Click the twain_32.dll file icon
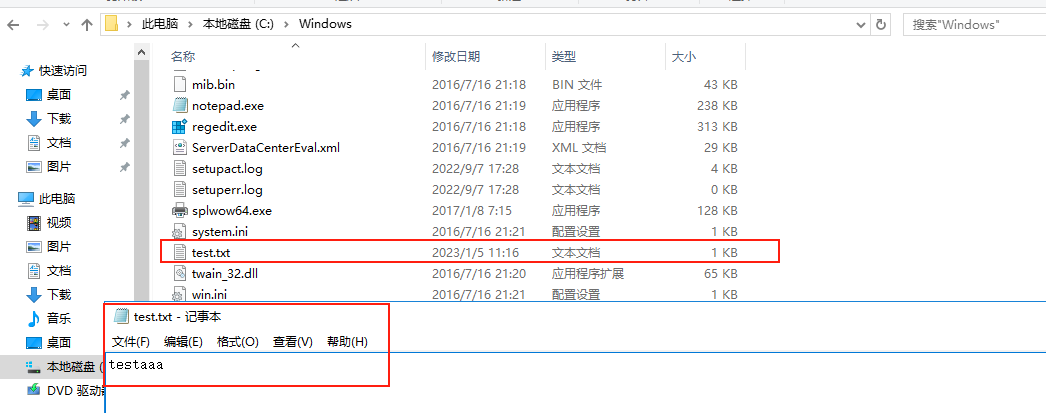Viewport: 1046px width, 413px height. point(179,274)
